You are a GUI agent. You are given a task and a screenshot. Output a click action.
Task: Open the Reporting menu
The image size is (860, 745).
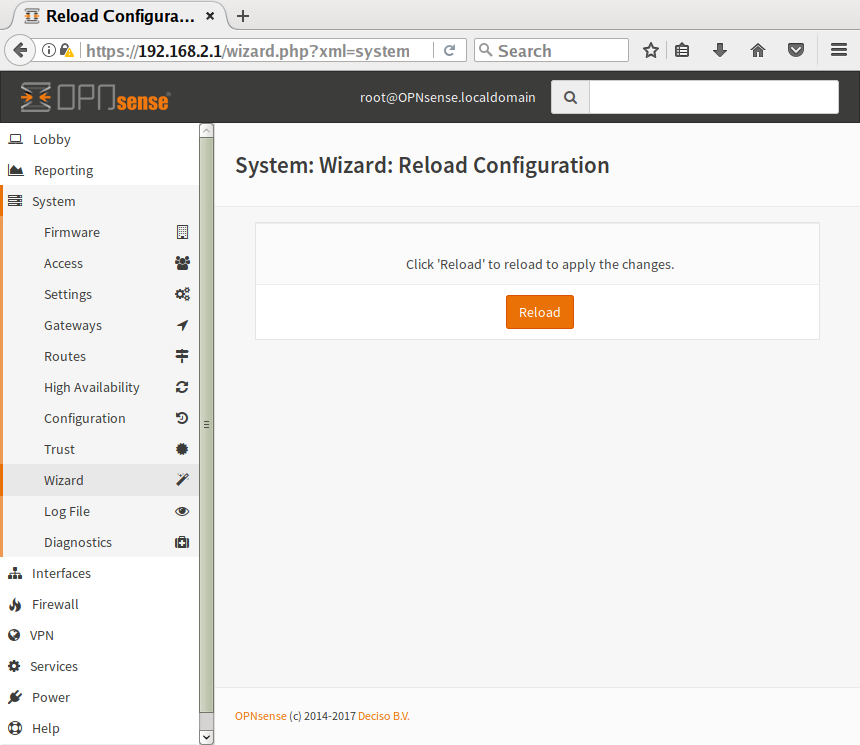tap(63, 170)
